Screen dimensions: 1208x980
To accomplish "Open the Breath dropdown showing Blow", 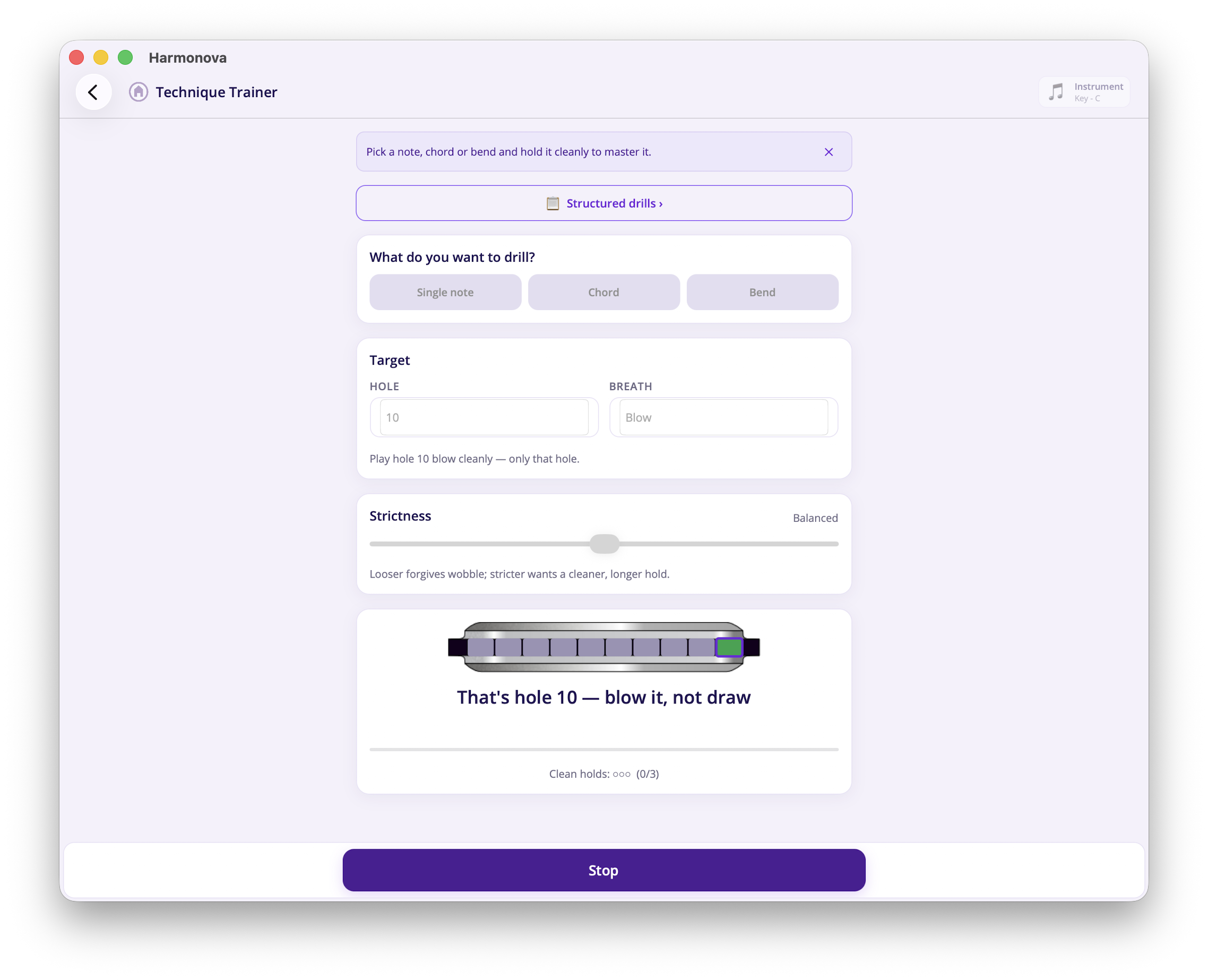I will pyautogui.click(x=723, y=418).
